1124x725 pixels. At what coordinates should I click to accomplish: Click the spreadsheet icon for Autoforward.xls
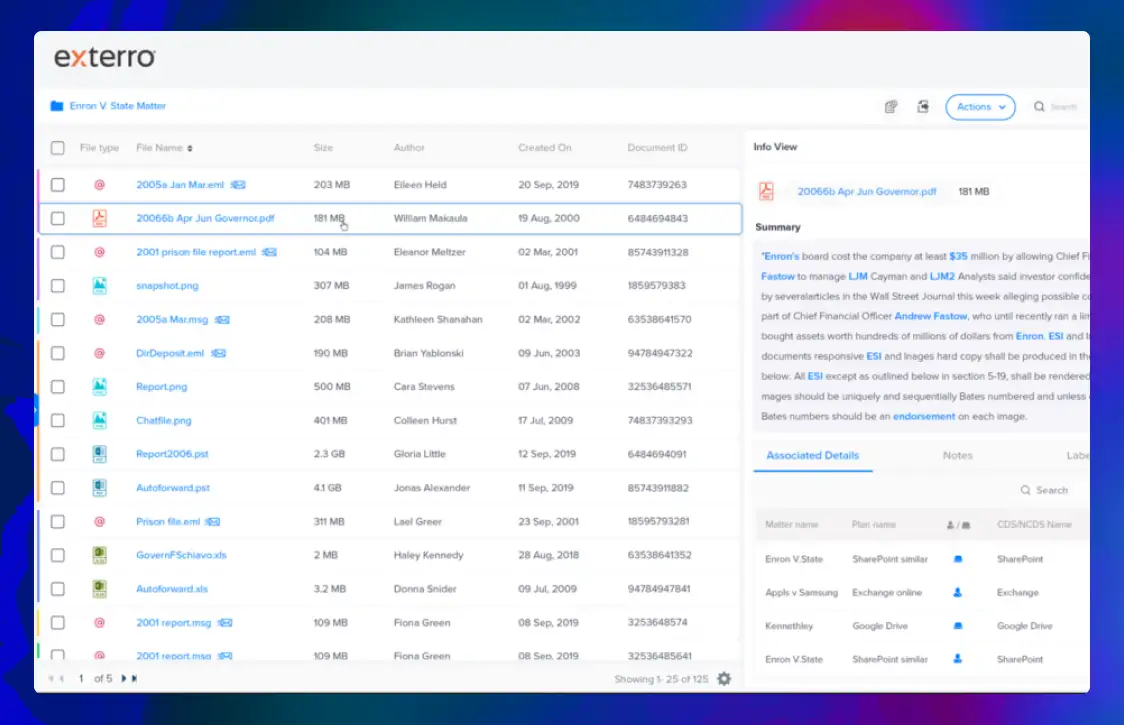[x=100, y=589]
